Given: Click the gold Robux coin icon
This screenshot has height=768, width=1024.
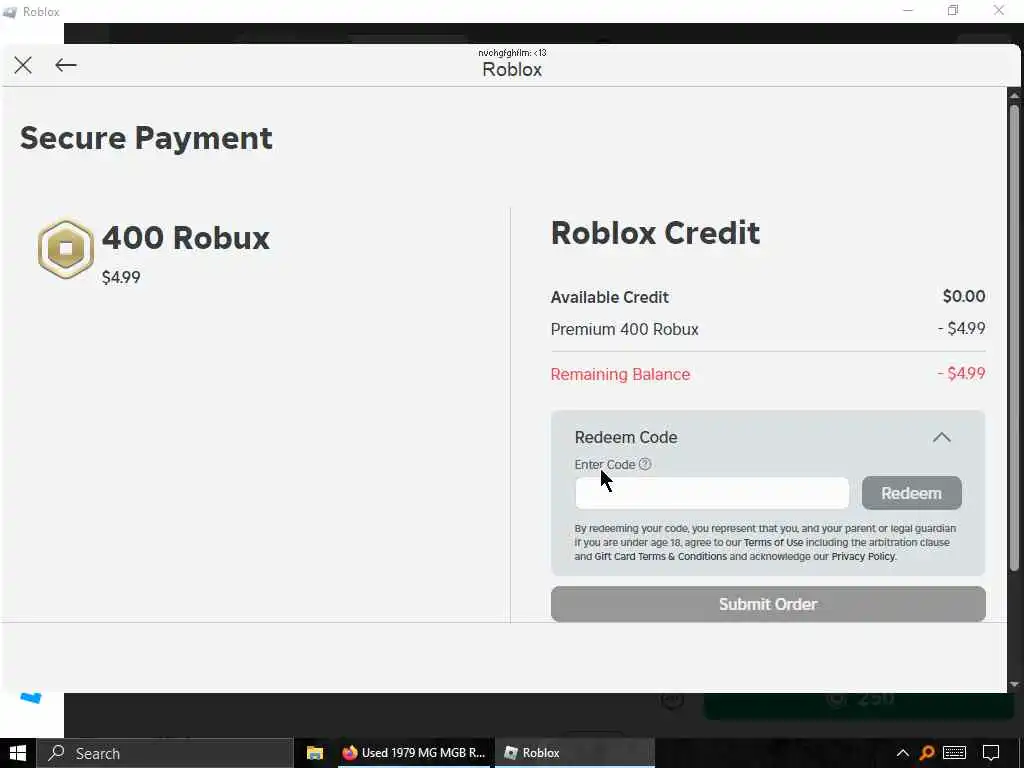Looking at the screenshot, I should (65, 249).
